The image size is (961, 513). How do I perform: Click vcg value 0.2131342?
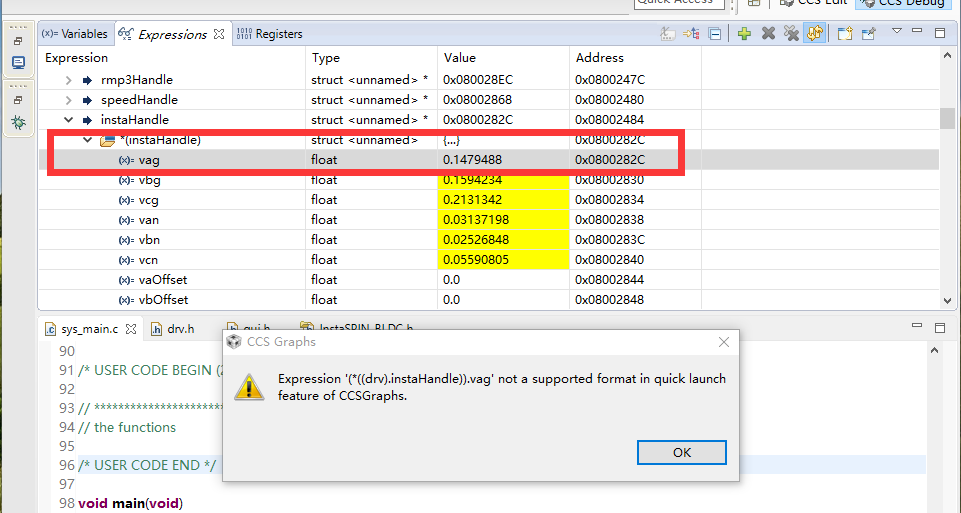coord(472,200)
